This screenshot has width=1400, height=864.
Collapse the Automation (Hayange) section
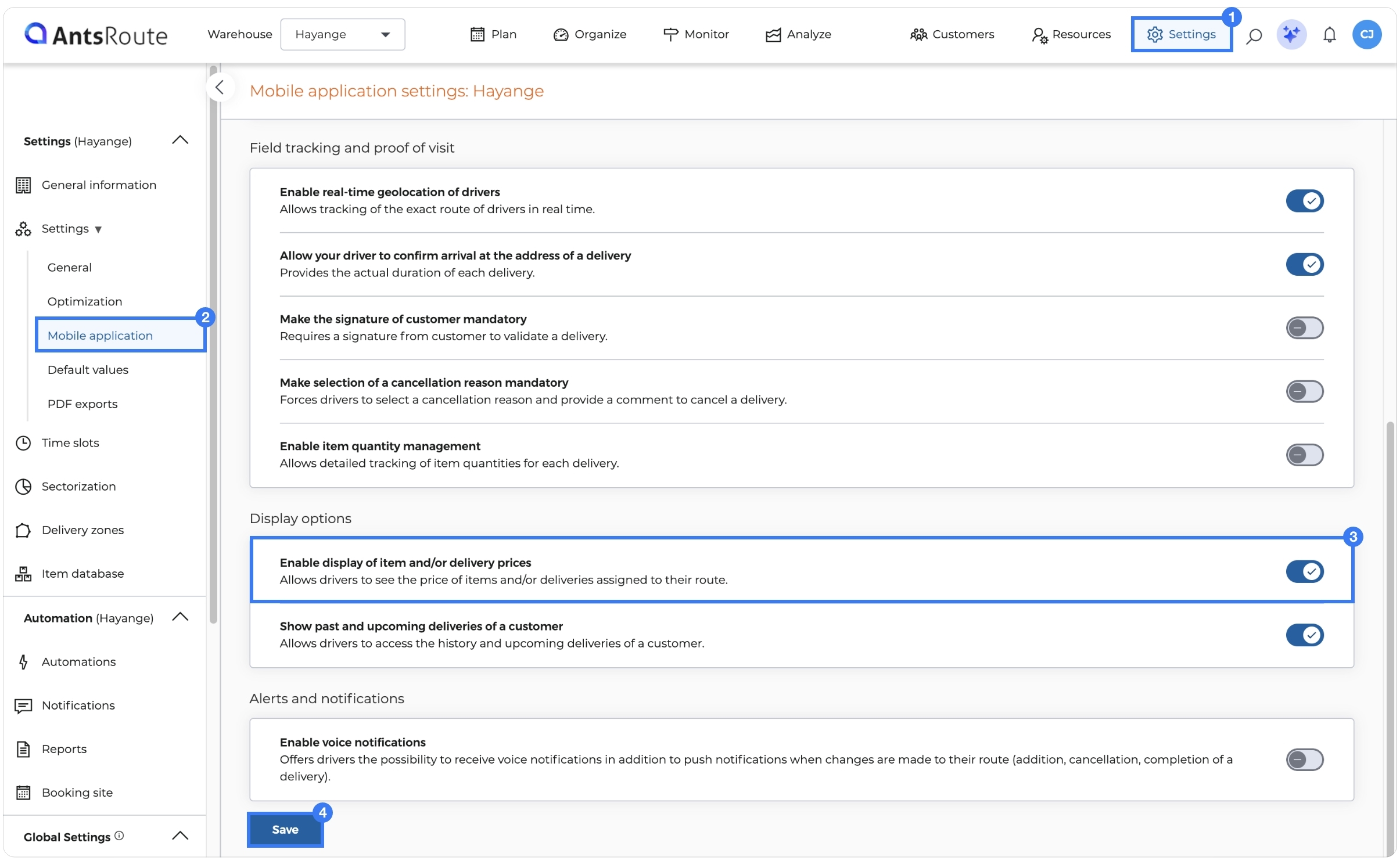181,617
